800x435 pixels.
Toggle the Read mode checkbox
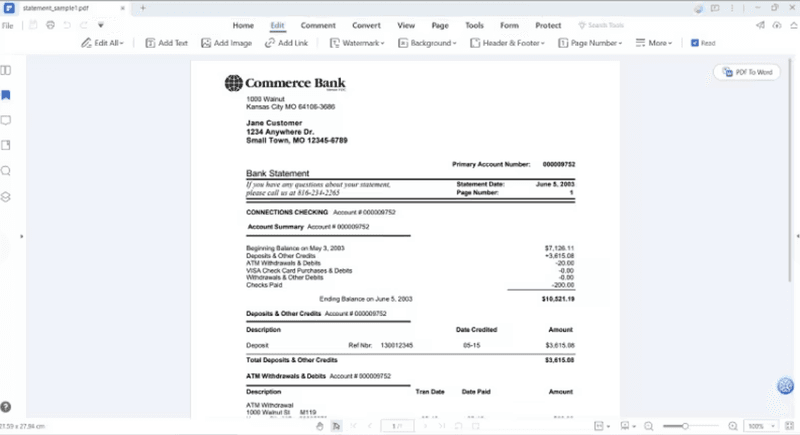coord(694,43)
